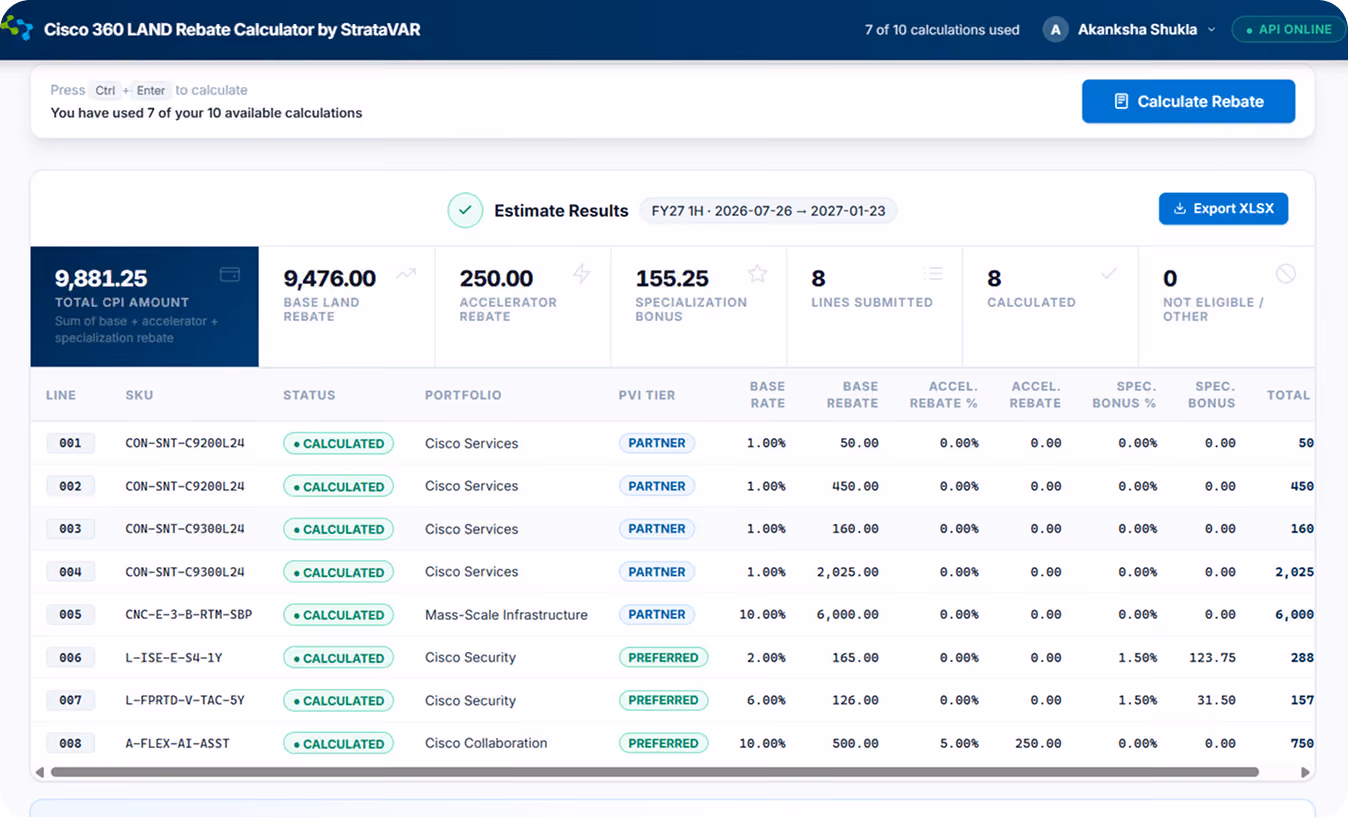
Task: Click the BASE RATE column header
Action: [x=767, y=394]
